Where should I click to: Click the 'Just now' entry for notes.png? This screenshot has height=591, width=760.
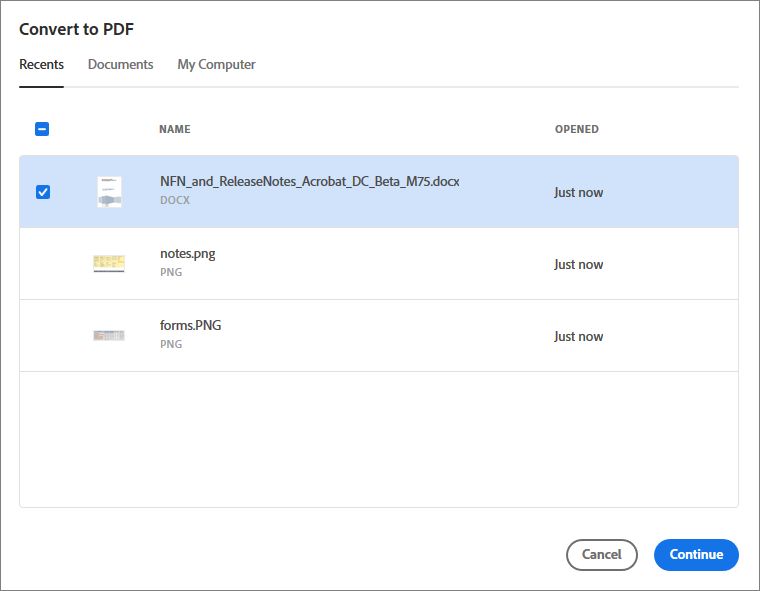(x=579, y=264)
